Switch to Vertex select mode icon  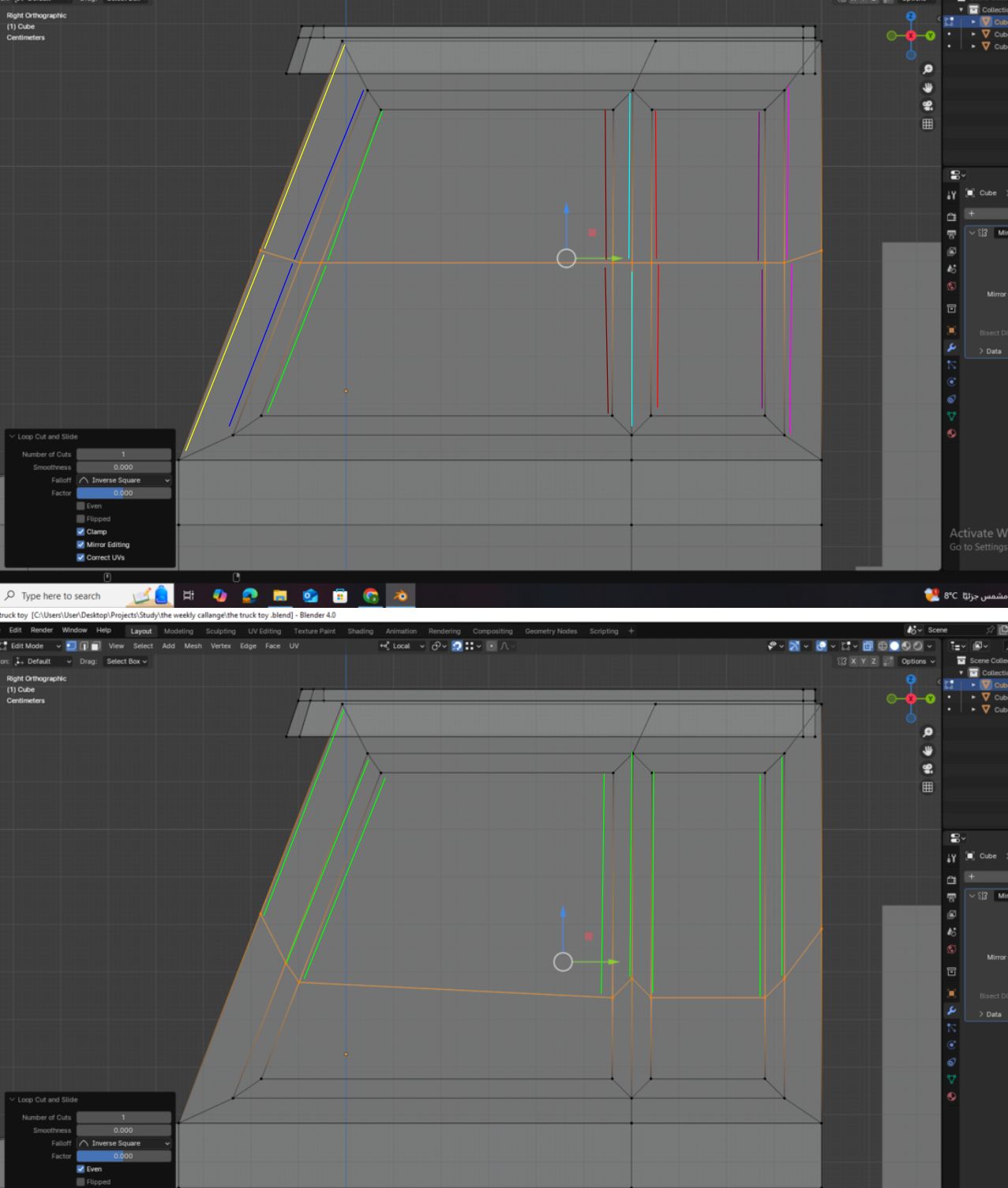(71, 646)
